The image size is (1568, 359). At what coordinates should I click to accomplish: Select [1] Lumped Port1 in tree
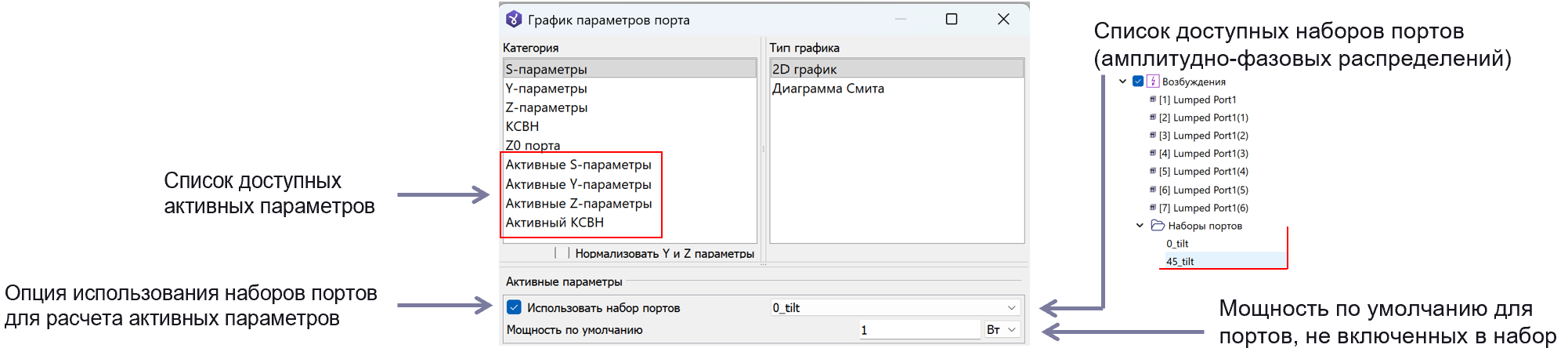(1198, 100)
